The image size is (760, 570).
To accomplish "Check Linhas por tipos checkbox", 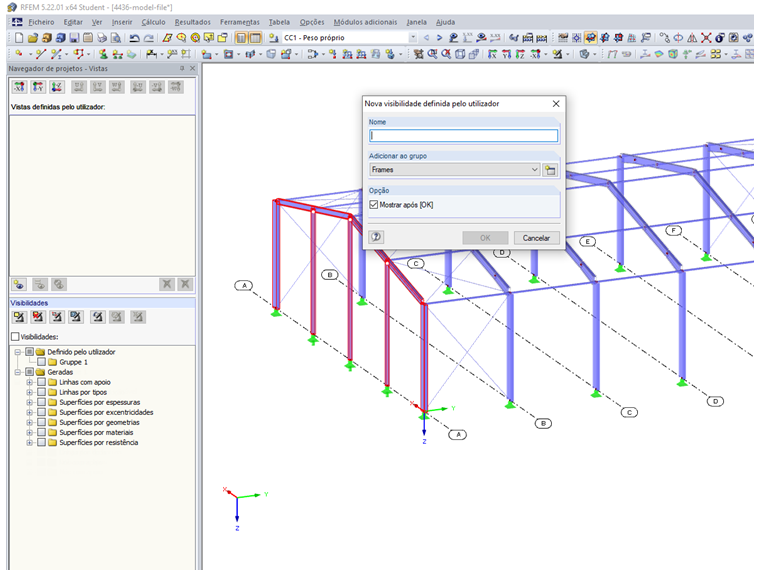I will [41, 392].
